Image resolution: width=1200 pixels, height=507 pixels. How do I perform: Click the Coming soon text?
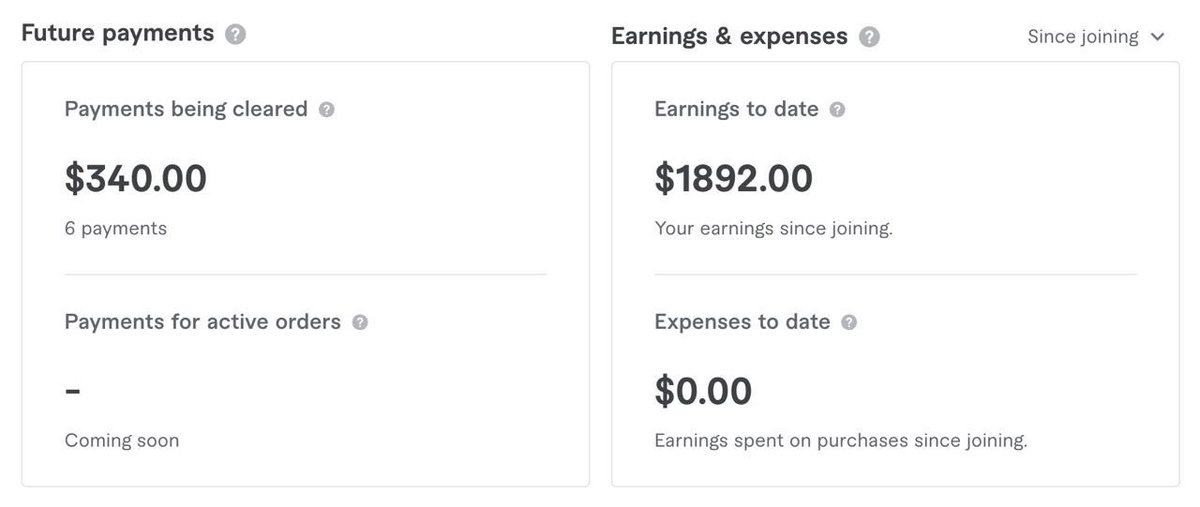click(122, 440)
